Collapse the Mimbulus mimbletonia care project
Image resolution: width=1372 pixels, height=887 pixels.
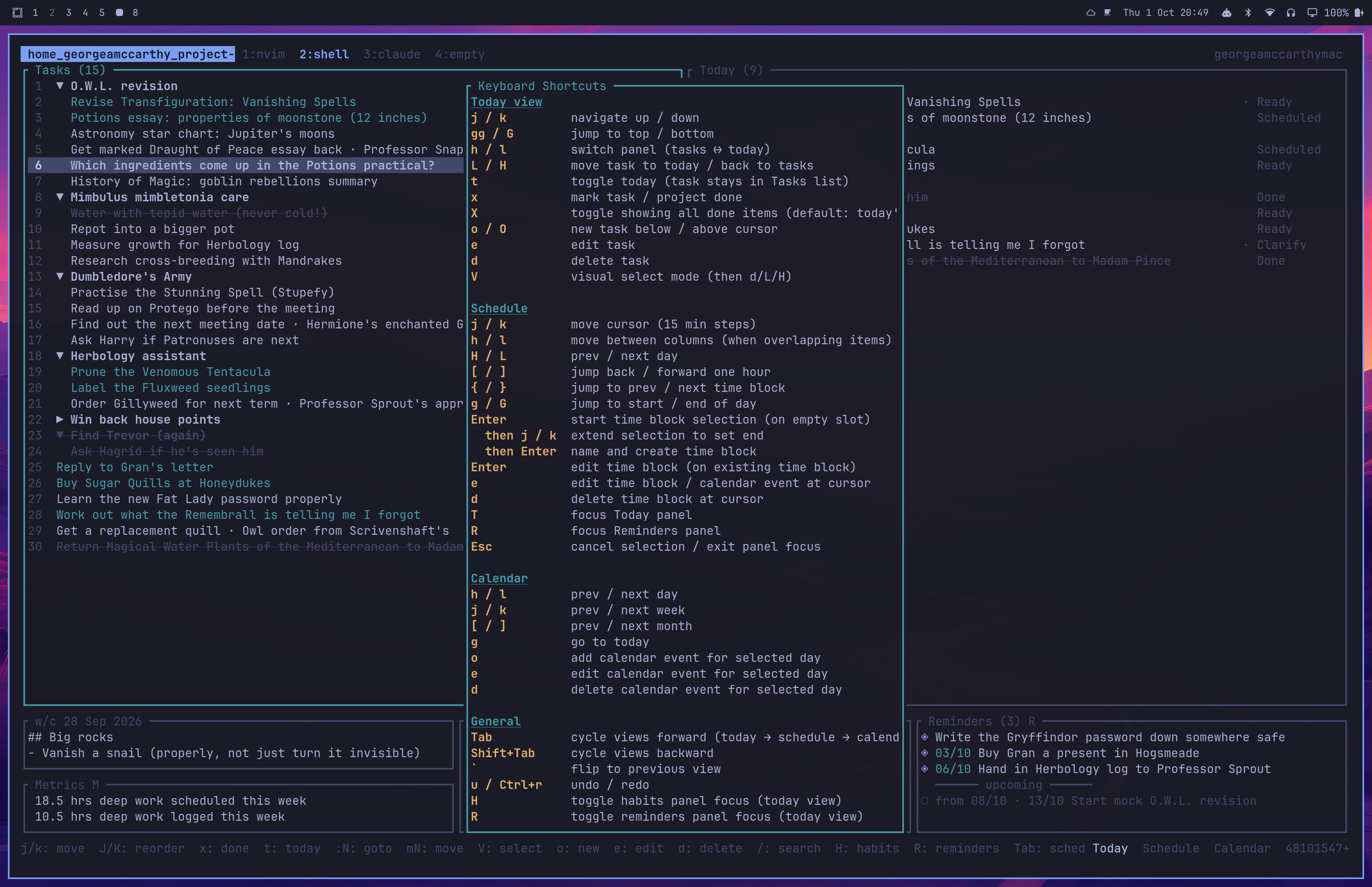pyautogui.click(x=60, y=197)
